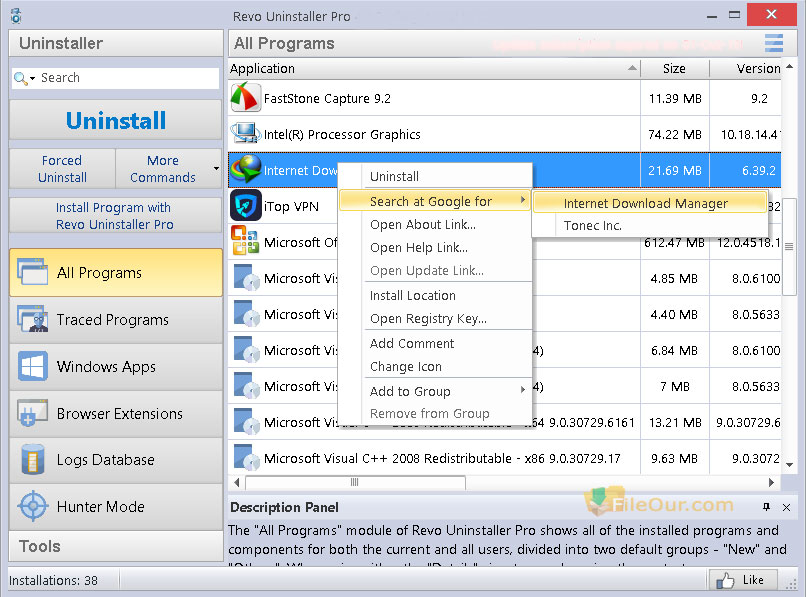Choose Open About Link menu entry
This screenshot has width=806, height=597.
pyautogui.click(x=423, y=224)
